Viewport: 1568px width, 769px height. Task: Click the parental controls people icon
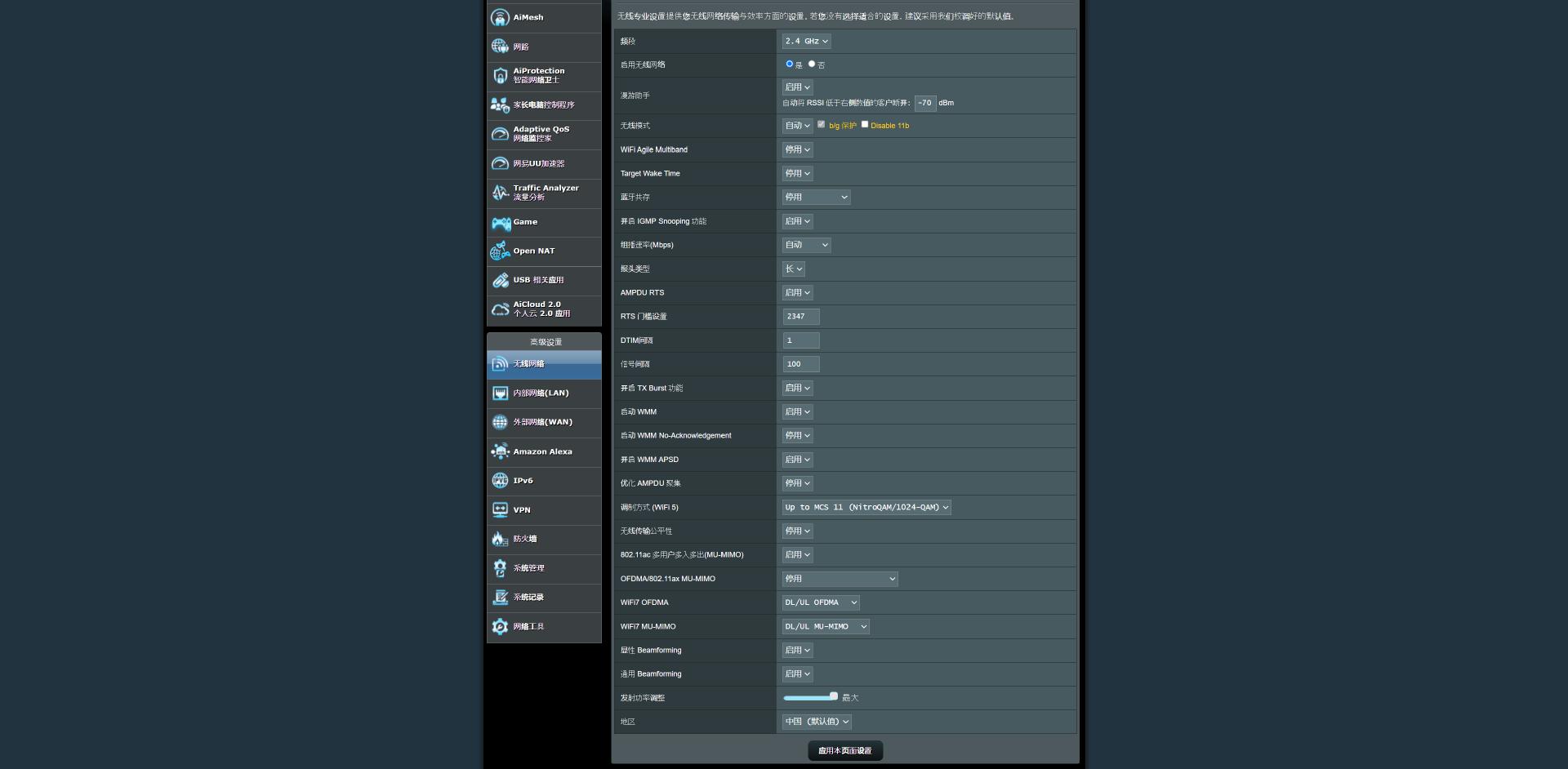pyautogui.click(x=500, y=105)
